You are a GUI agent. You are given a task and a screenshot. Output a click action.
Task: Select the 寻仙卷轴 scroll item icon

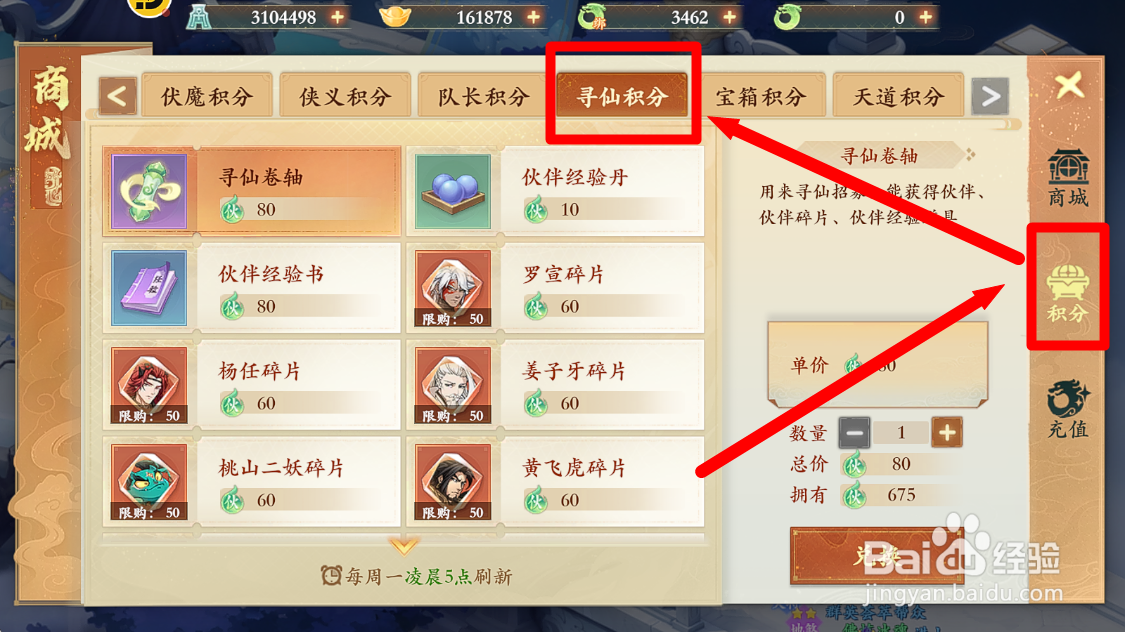coord(149,191)
